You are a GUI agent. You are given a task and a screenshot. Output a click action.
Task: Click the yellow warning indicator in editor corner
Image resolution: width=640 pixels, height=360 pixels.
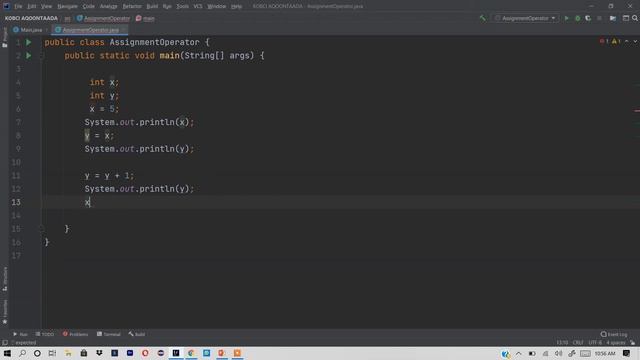pyautogui.click(x=616, y=41)
